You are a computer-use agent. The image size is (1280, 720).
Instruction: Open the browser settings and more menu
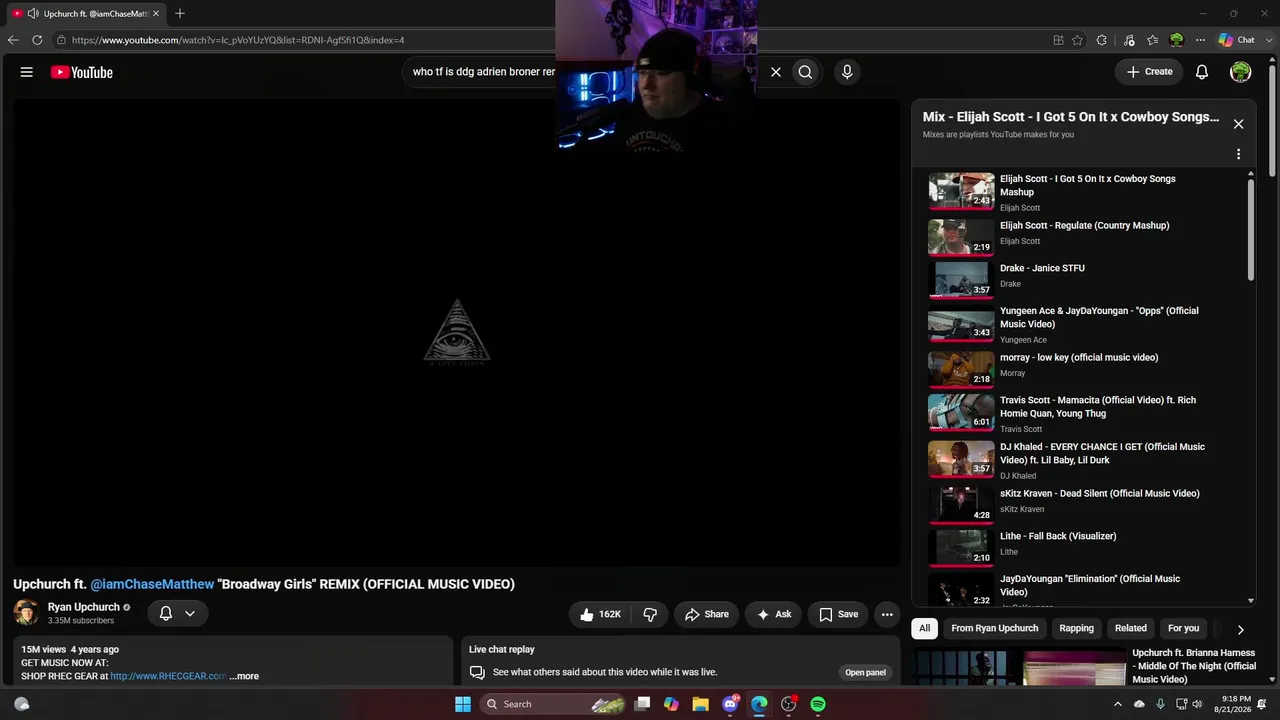pos(1200,40)
